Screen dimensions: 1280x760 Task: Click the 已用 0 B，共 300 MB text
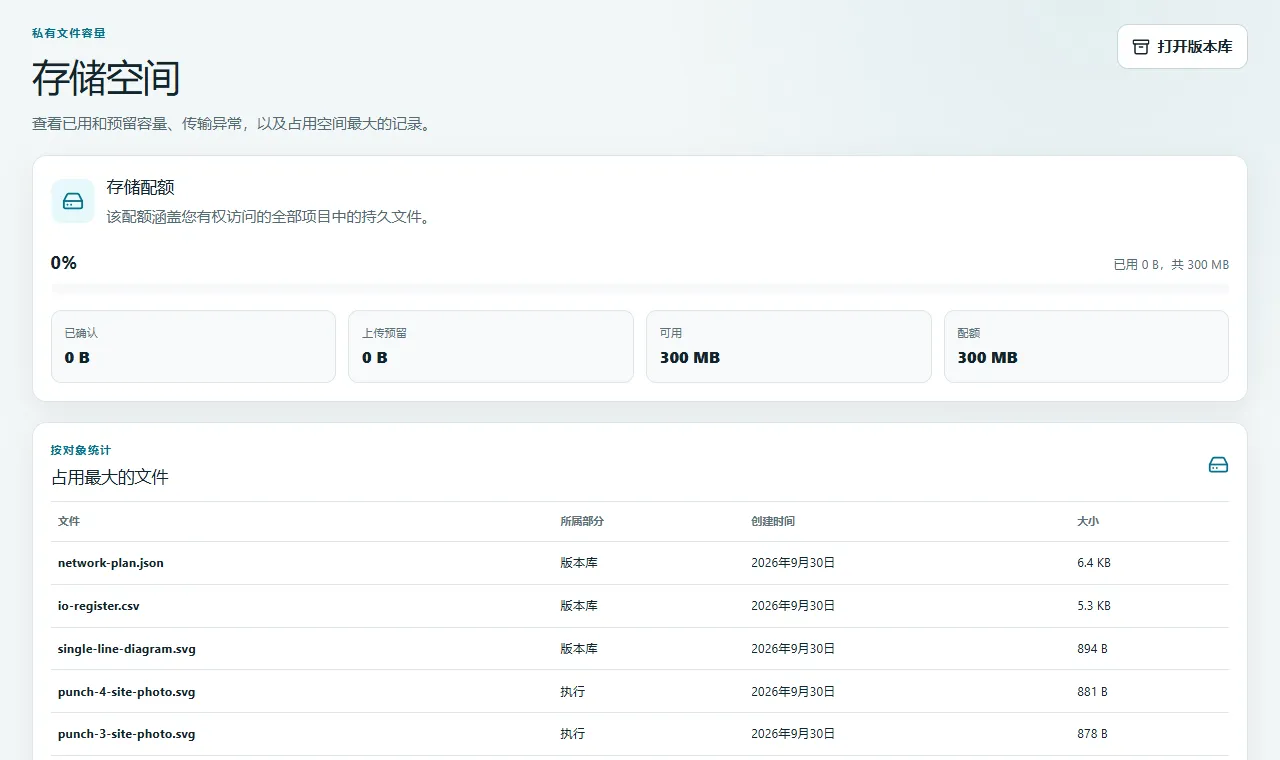[1171, 265]
